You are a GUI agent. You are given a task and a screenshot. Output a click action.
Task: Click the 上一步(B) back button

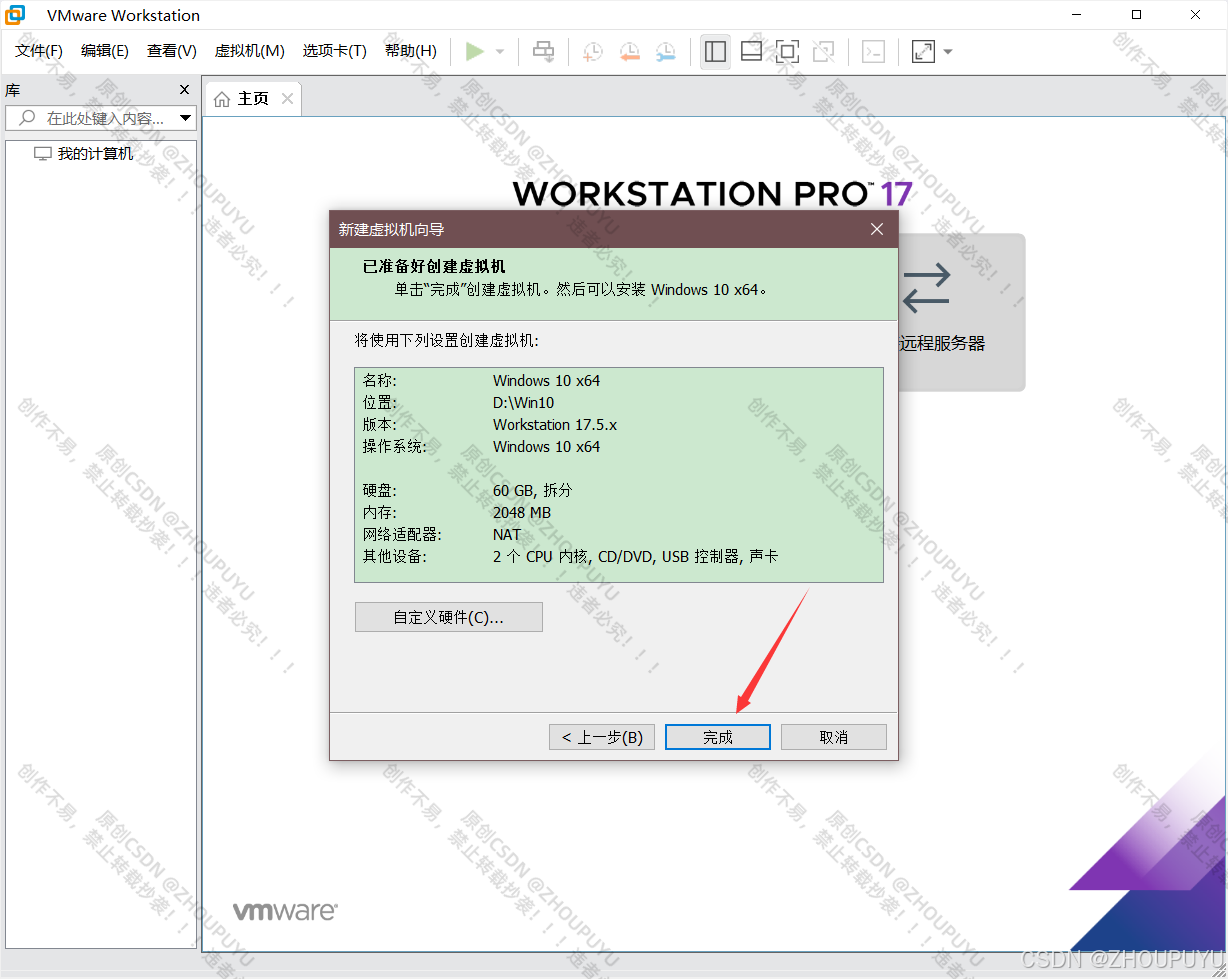click(x=602, y=737)
